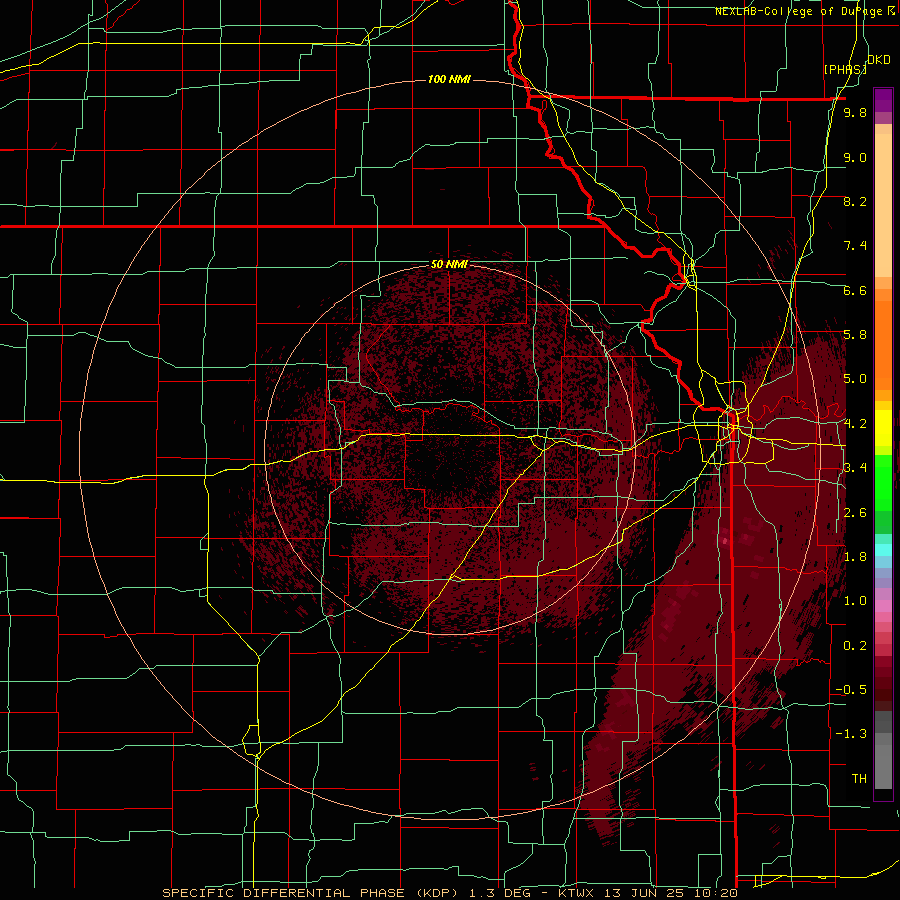Click the 50 NMI range ring label

(449, 264)
